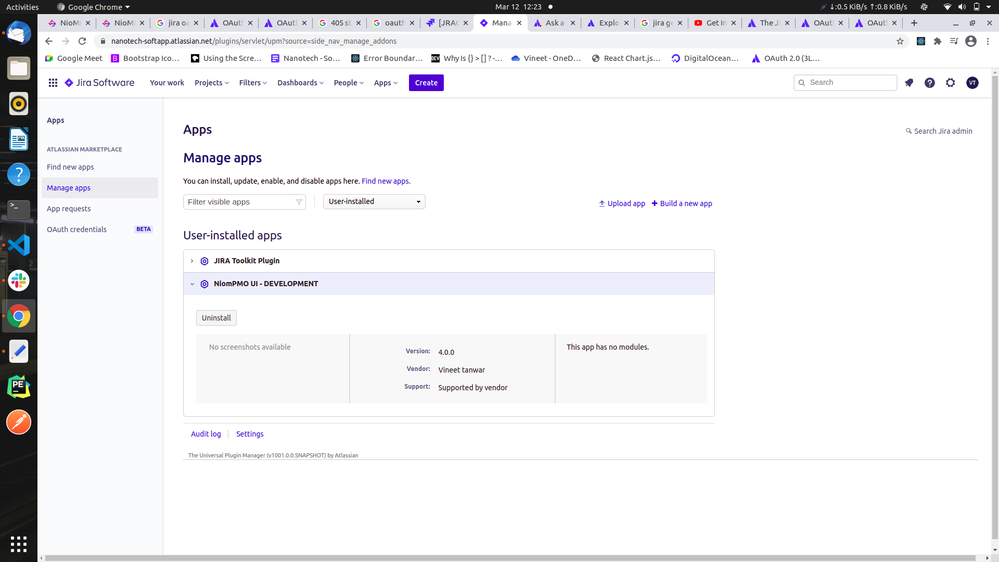The width and height of the screenshot is (999, 562).
Task: Open the Jira help question mark icon
Action: tap(930, 83)
